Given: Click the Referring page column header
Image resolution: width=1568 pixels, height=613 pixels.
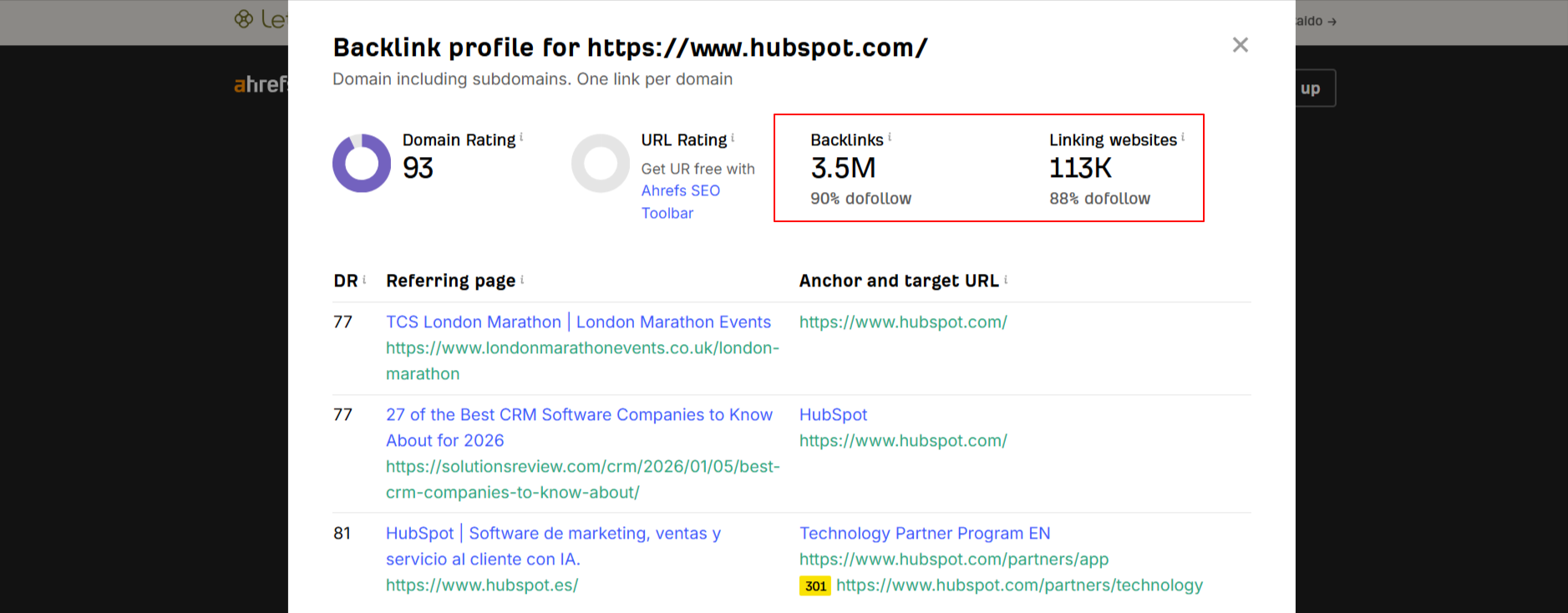Looking at the screenshot, I should point(450,281).
